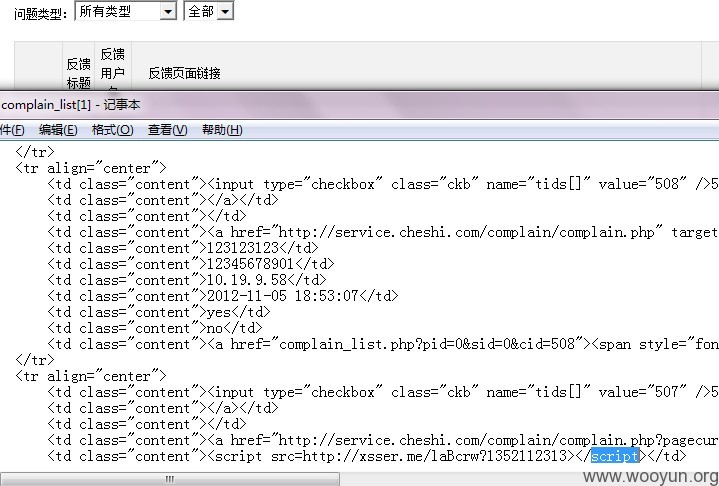The width and height of the screenshot is (719, 486).
Task: Open the 查看(V) menu in Notepad
Action: [167, 130]
